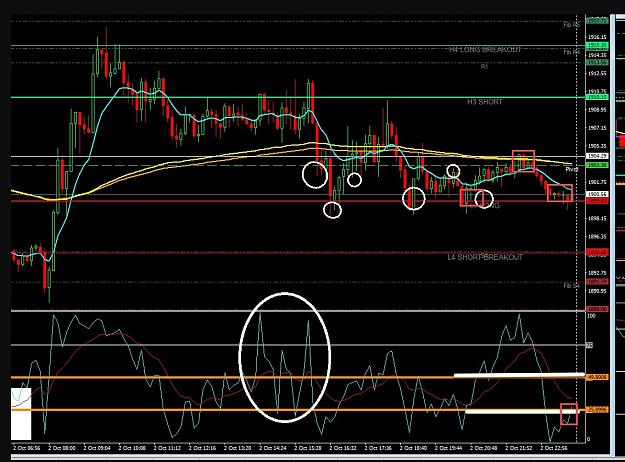Click the 2 Oct 13:20 time label
Screen dimensions: 625x462
(238, 448)
